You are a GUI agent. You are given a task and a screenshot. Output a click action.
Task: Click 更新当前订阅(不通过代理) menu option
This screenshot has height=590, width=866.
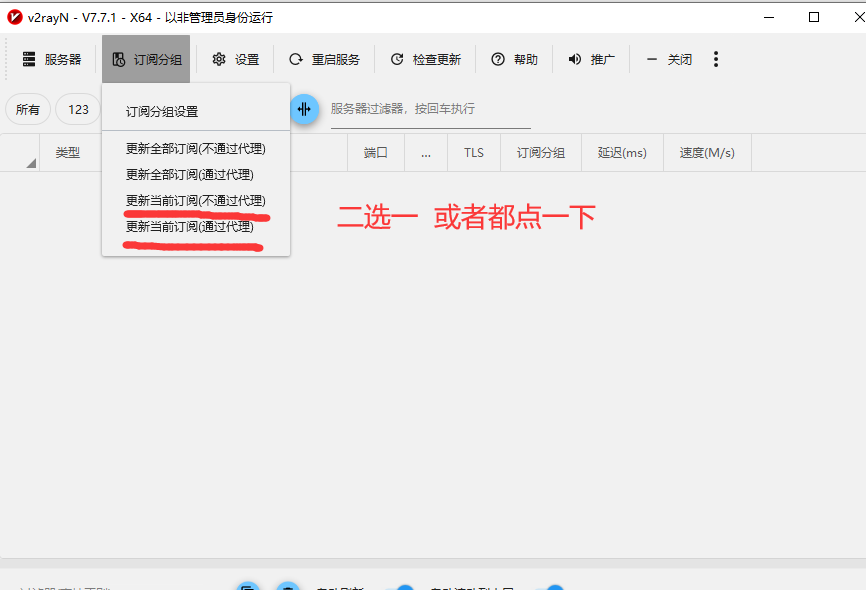click(195, 201)
